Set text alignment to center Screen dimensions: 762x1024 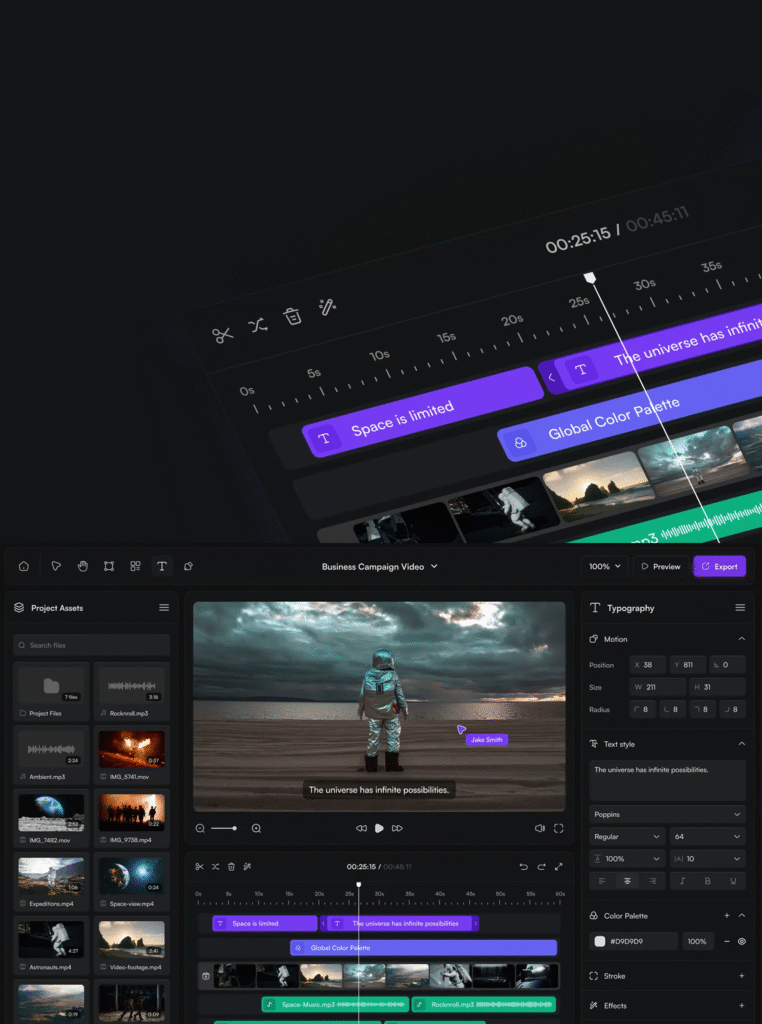pyautogui.click(x=627, y=881)
